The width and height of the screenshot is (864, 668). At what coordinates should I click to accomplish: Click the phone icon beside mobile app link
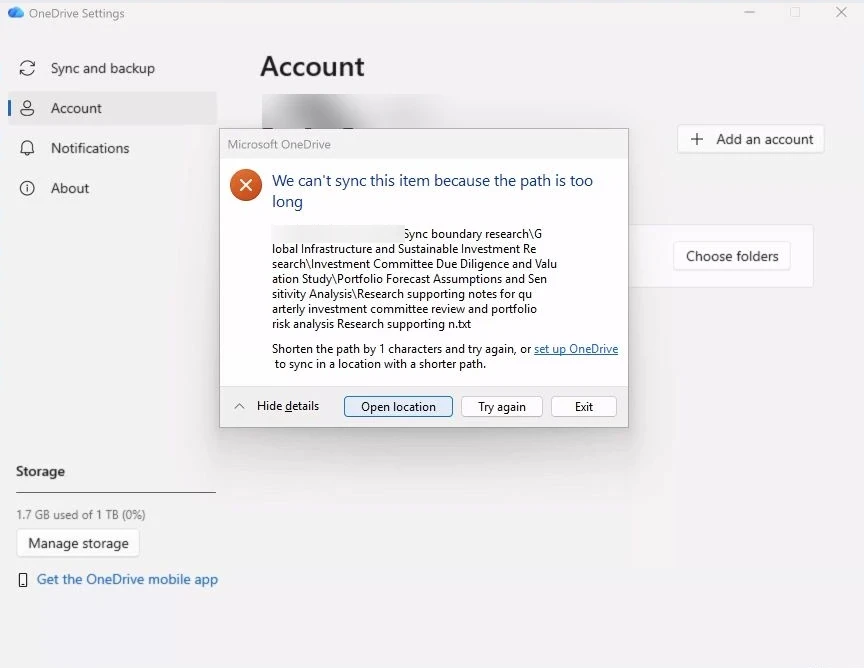tap(23, 580)
